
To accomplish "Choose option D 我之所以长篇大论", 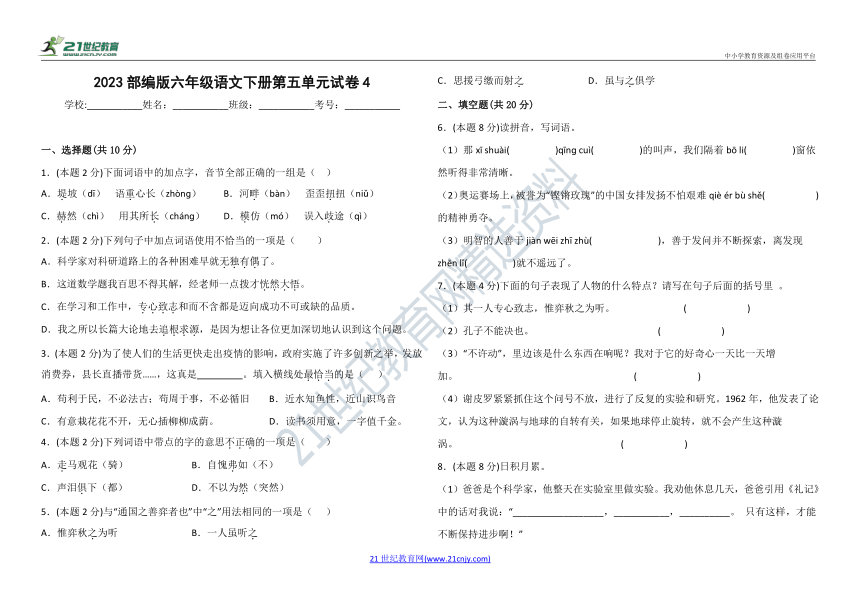I will point(225,329).
